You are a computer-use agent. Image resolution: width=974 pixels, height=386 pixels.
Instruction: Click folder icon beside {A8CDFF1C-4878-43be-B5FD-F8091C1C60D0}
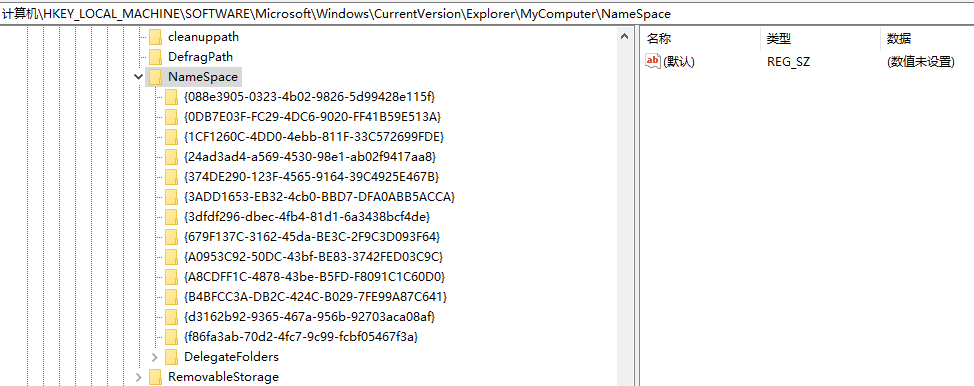pos(171,277)
